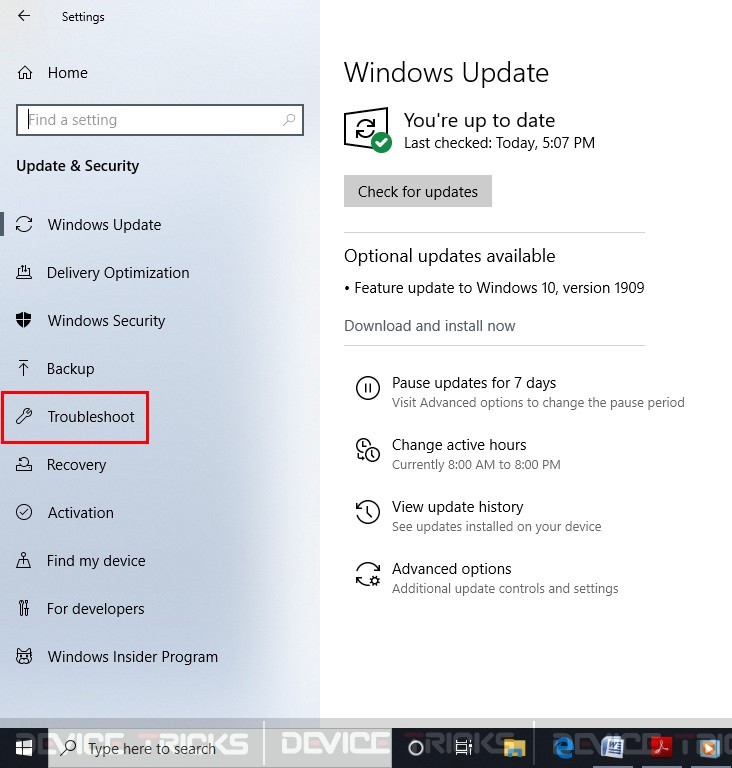Click the active hours clock icon
732x768 pixels.
pos(367,450)
